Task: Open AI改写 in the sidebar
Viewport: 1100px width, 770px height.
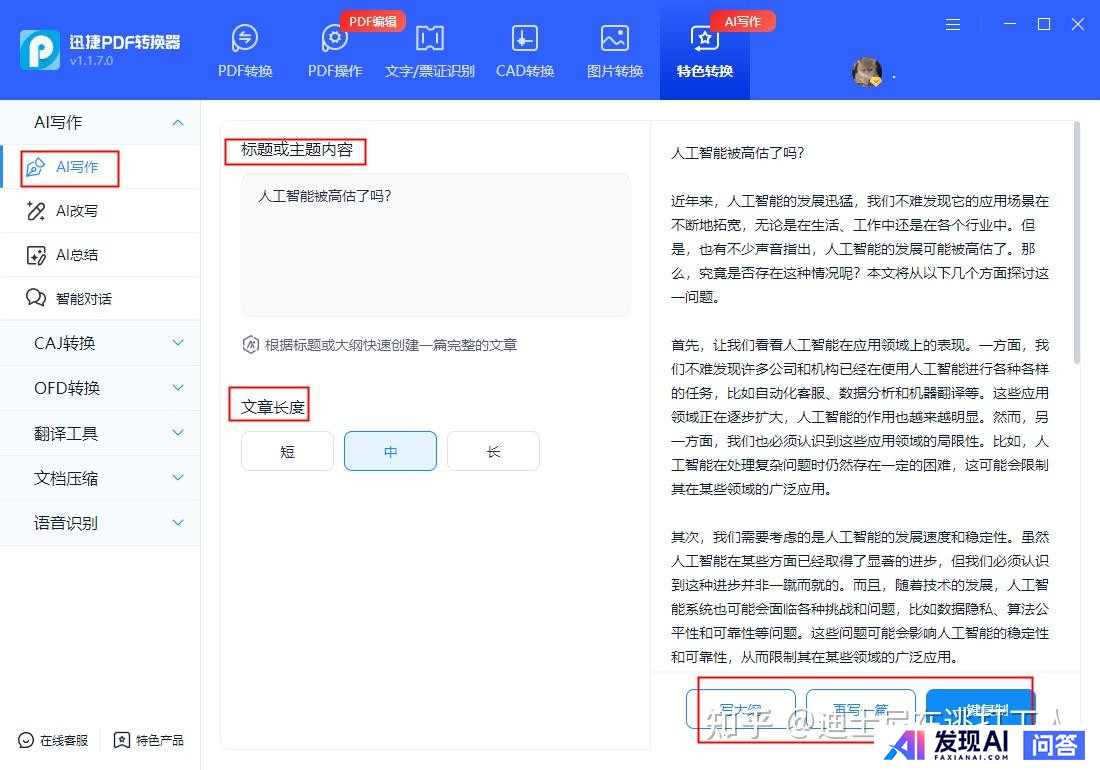Action: point(76,211)
